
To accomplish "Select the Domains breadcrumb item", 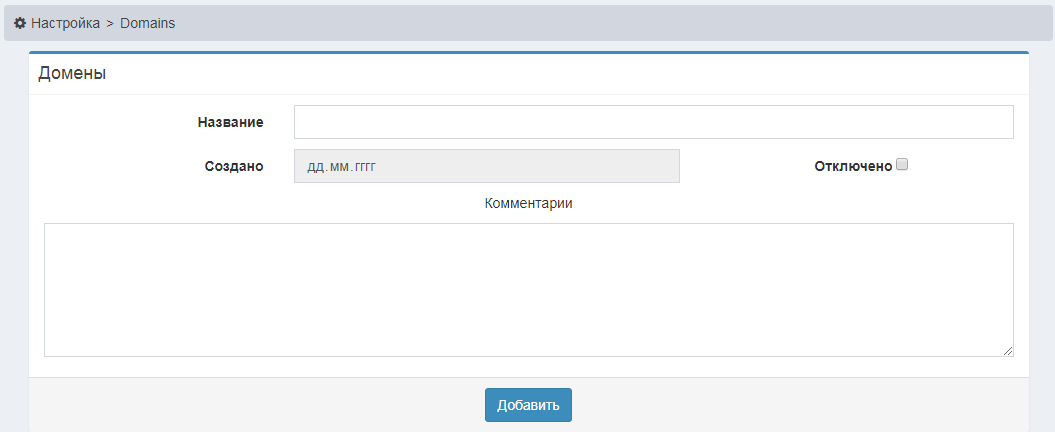I will (147, 22).
